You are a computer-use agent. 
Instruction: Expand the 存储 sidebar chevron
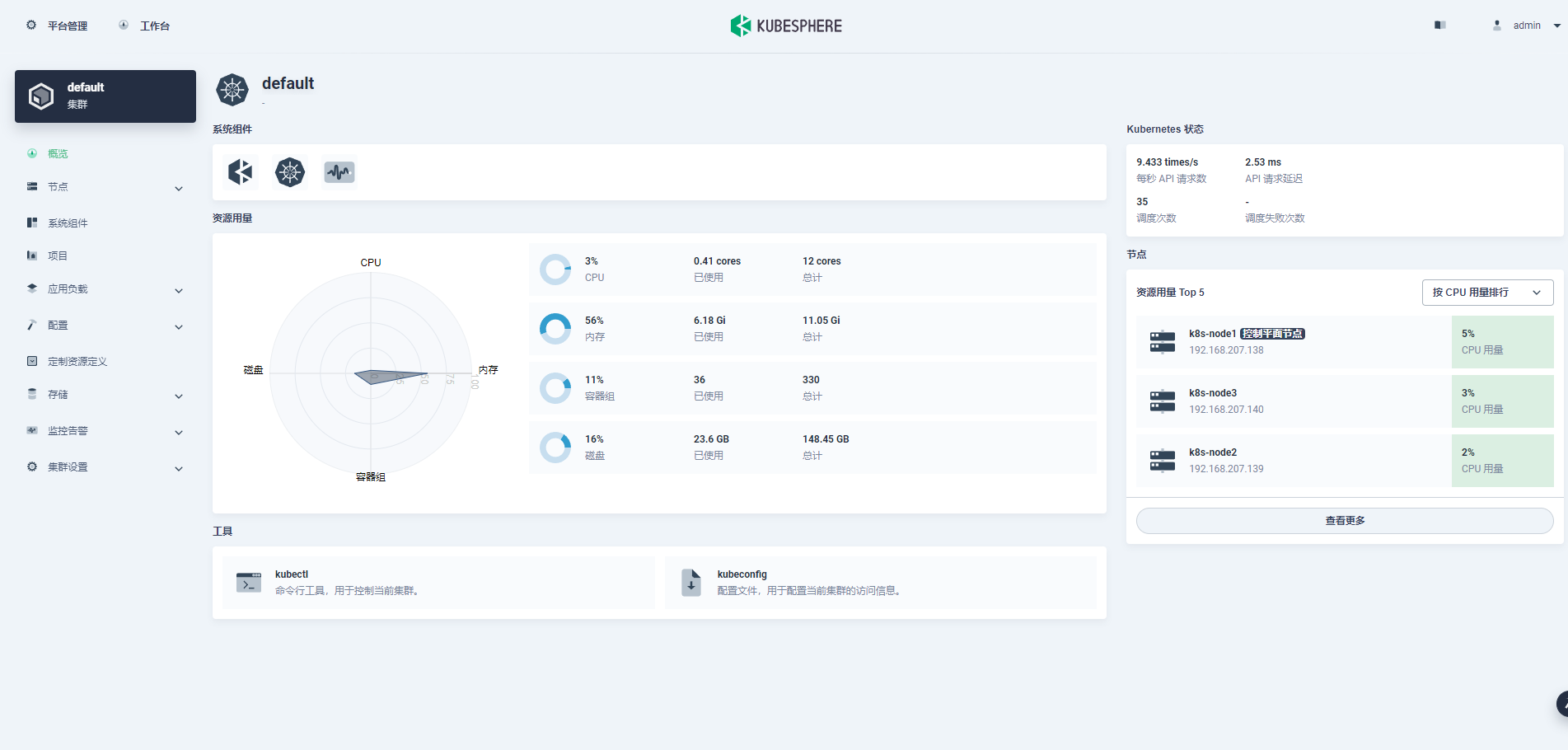[x=179, y=396]
